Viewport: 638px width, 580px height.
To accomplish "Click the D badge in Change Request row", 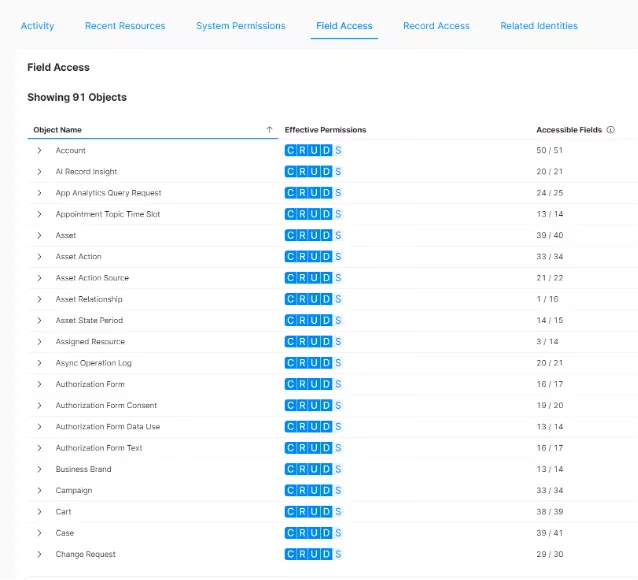I will pyautogui.click(x=326, y=554).
